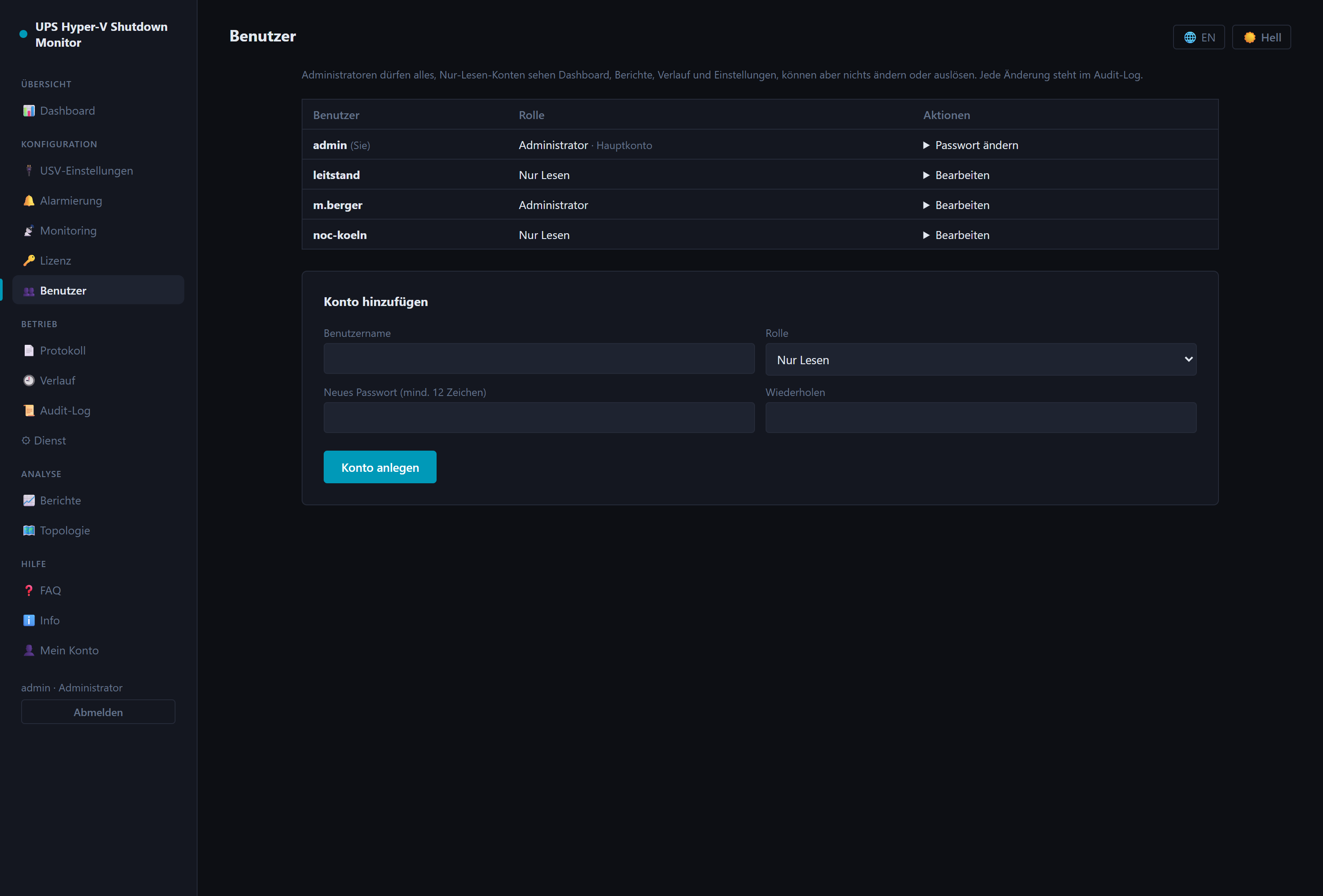The height and width of the screenshot is (896, 1323).
Task: Click the Dienst gear icon
Action: tap(26, 441)
